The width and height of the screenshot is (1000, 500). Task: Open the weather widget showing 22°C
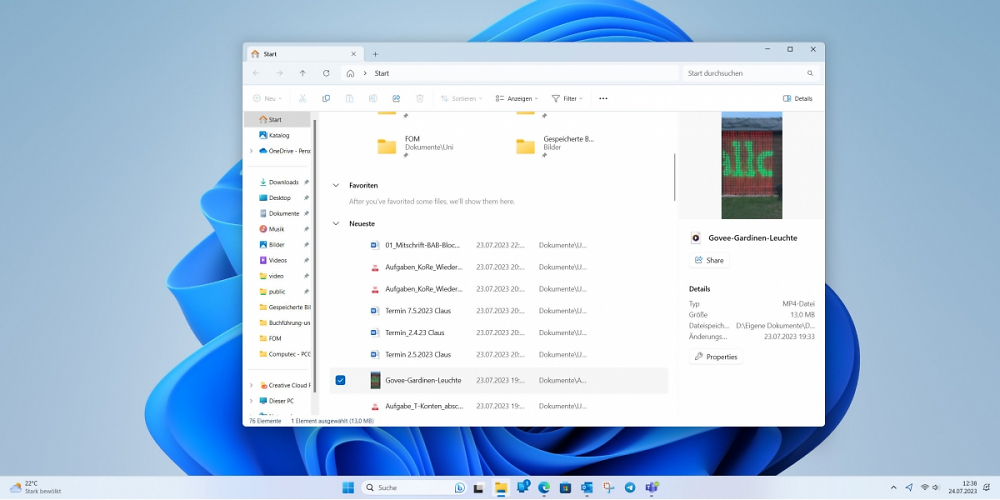coord(36,488)
